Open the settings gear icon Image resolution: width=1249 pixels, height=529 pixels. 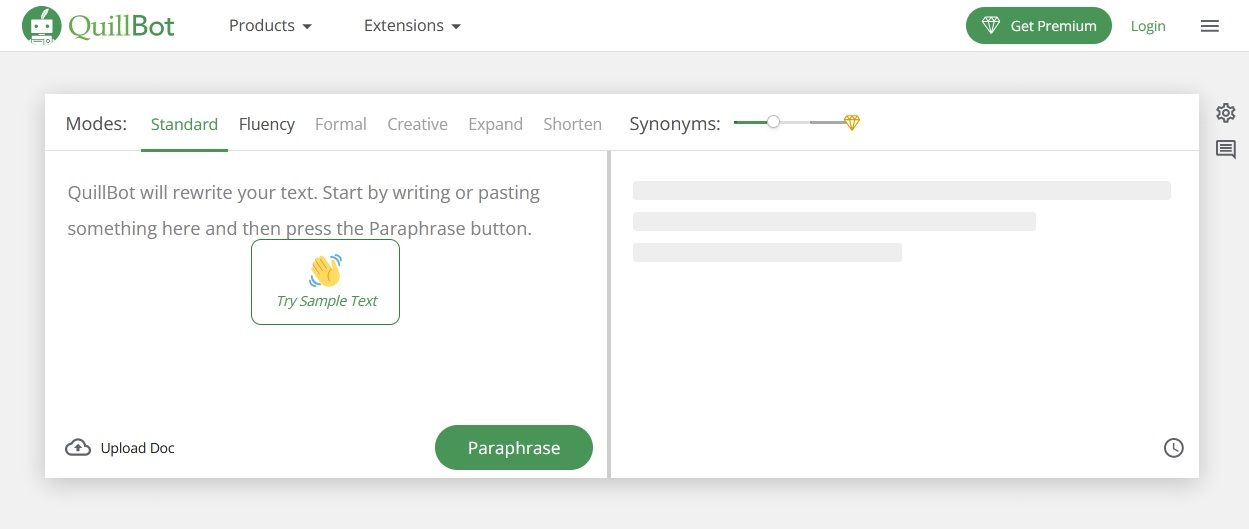tap(1226, 112)
